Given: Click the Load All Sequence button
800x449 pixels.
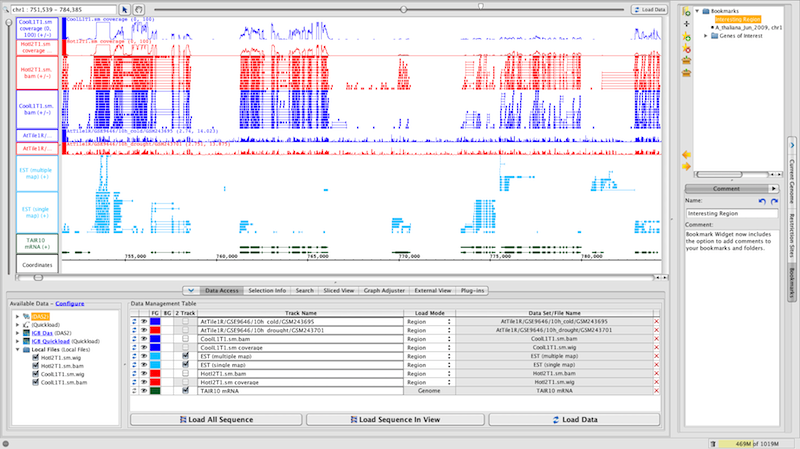Looking at the screenshot, I should [216, 419].
